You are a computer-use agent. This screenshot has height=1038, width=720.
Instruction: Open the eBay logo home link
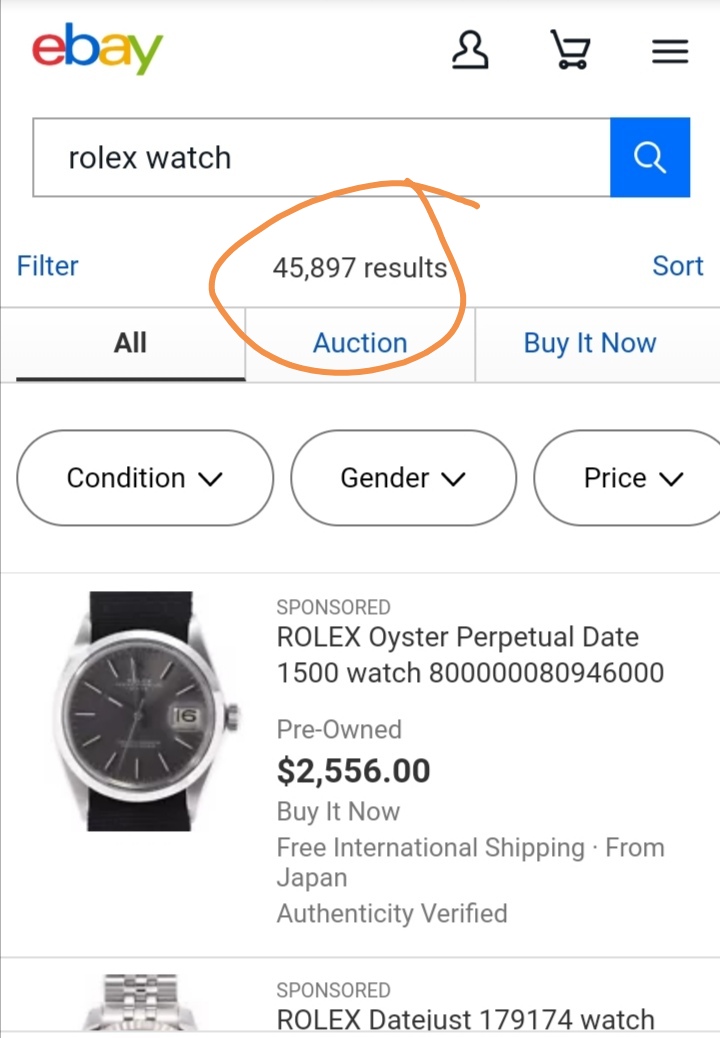pyautogui.click(x=97, y=48)
